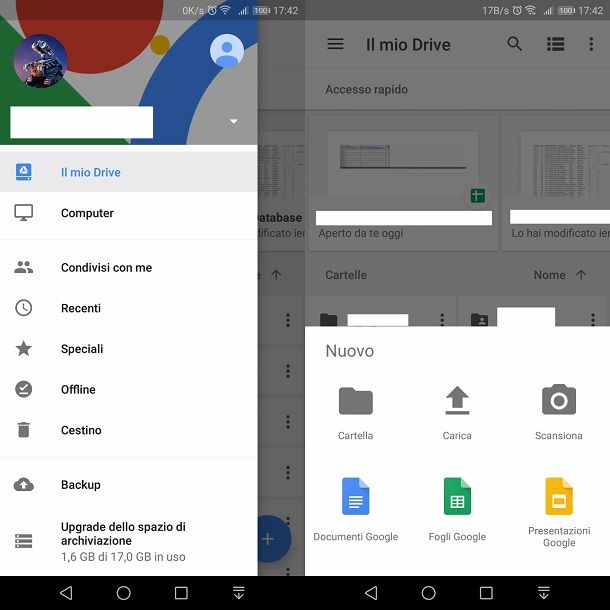This screenshot has height=610, width=610.
Task: Tap the Android back button on left screen
Action: (67, 593)
